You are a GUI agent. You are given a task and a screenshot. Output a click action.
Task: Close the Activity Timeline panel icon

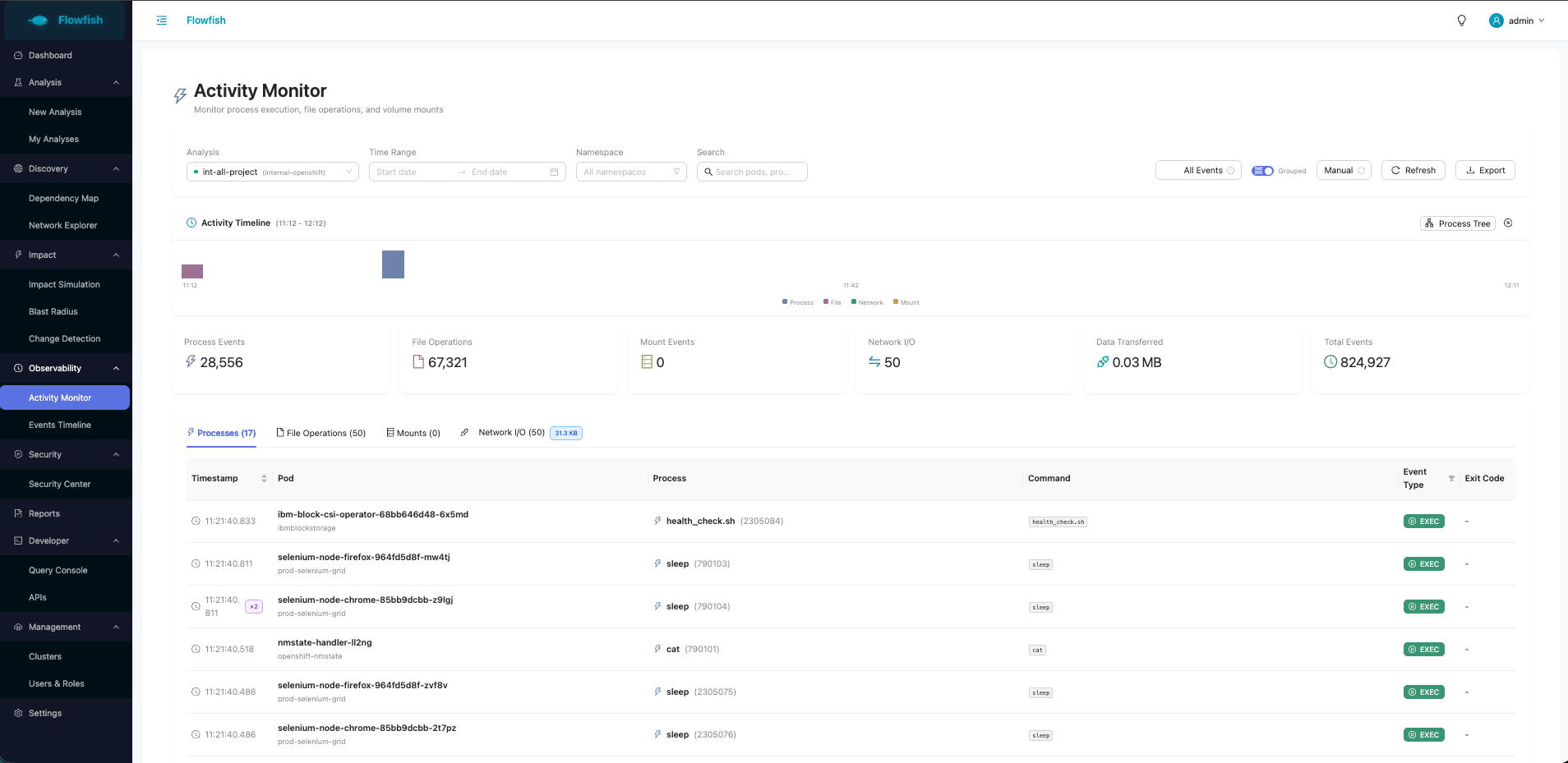1508,223
